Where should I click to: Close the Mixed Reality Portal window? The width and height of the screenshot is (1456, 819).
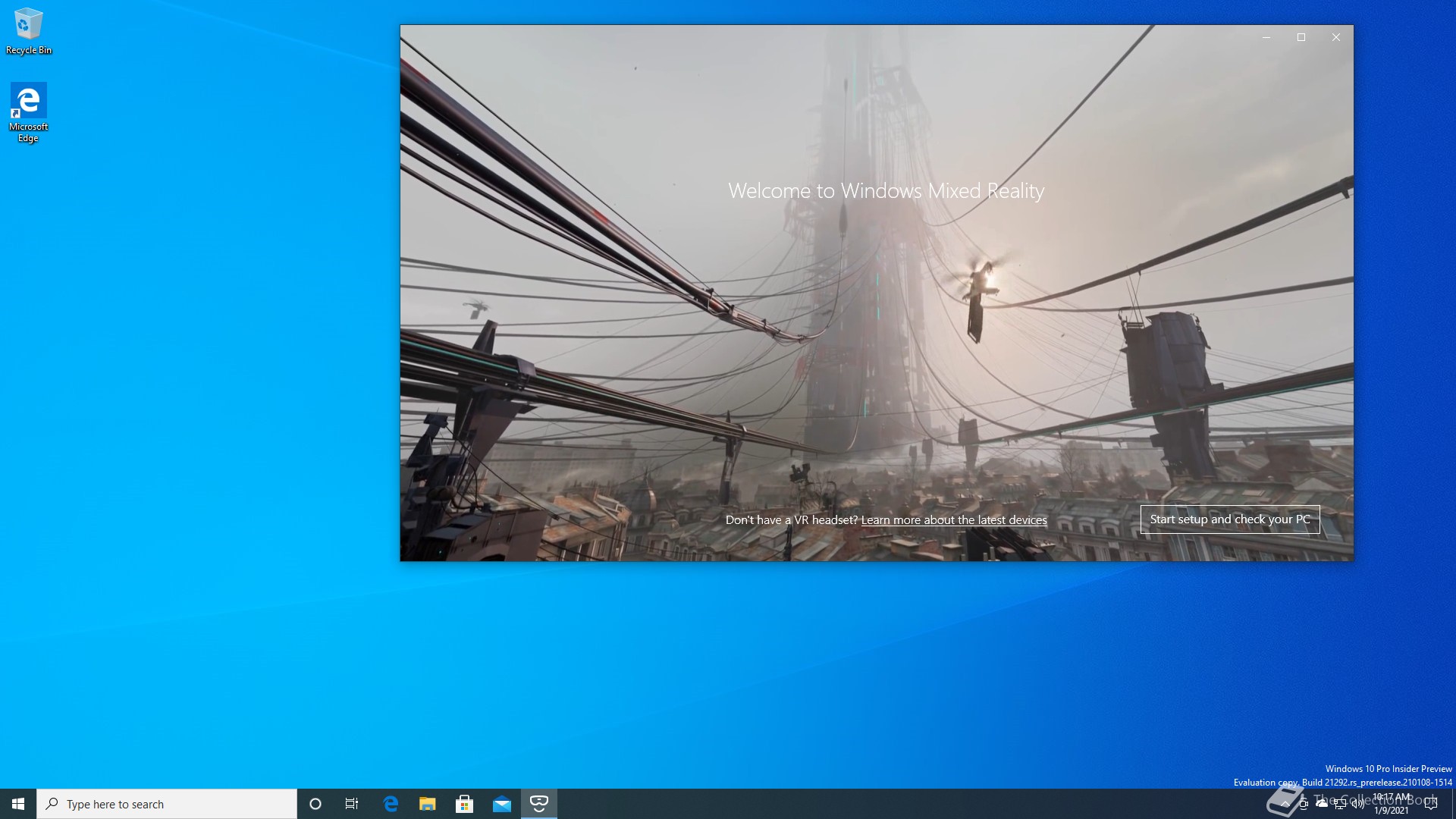pos(1336,37)
